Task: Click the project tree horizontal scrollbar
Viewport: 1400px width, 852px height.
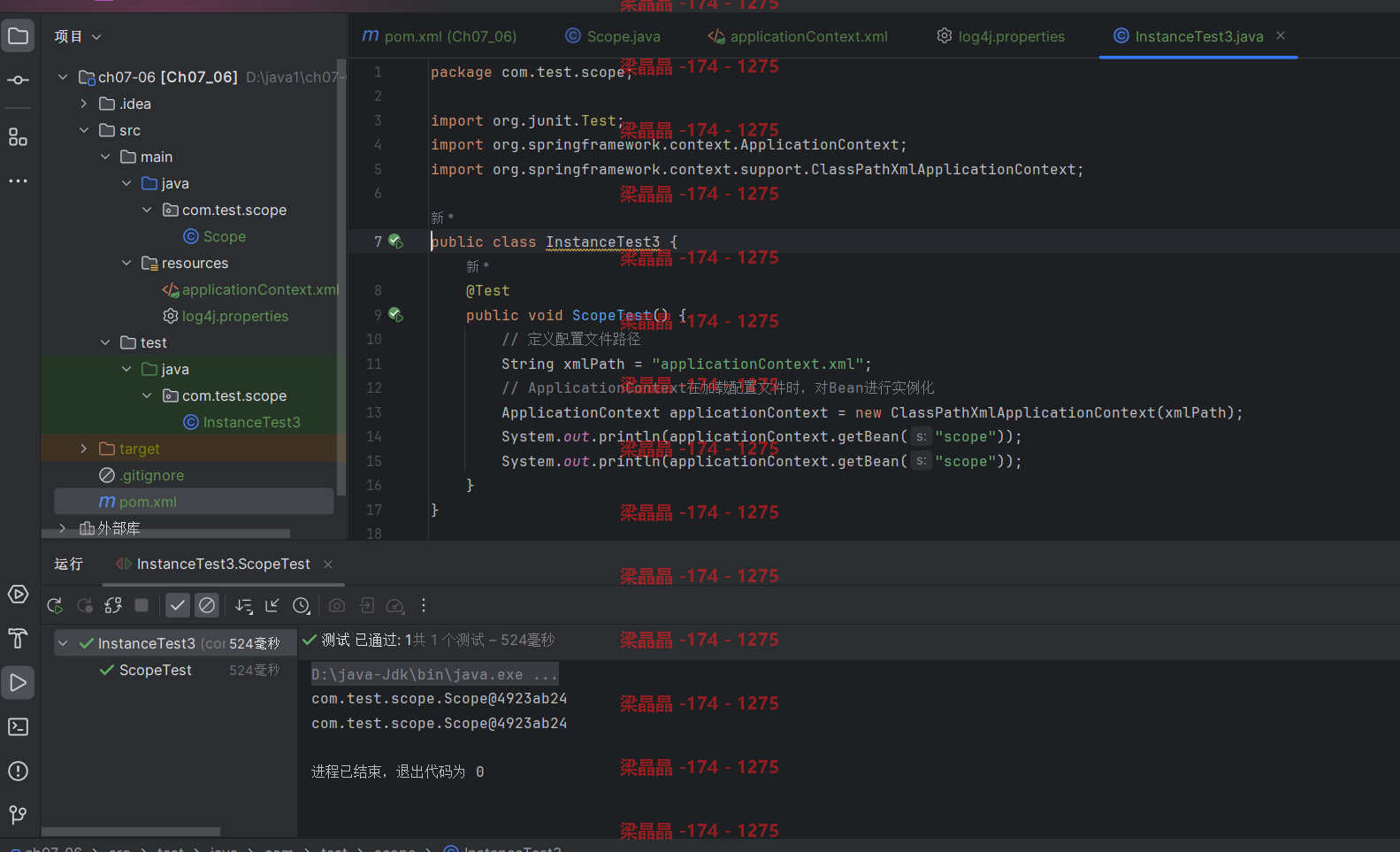Action: point(165,533)
